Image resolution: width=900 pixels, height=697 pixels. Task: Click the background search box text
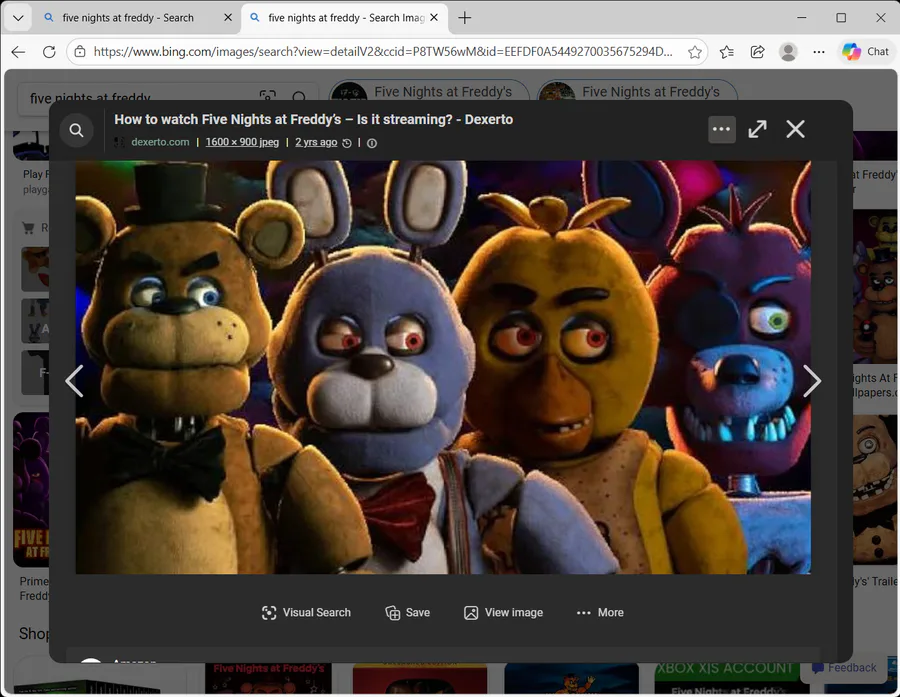90,98
